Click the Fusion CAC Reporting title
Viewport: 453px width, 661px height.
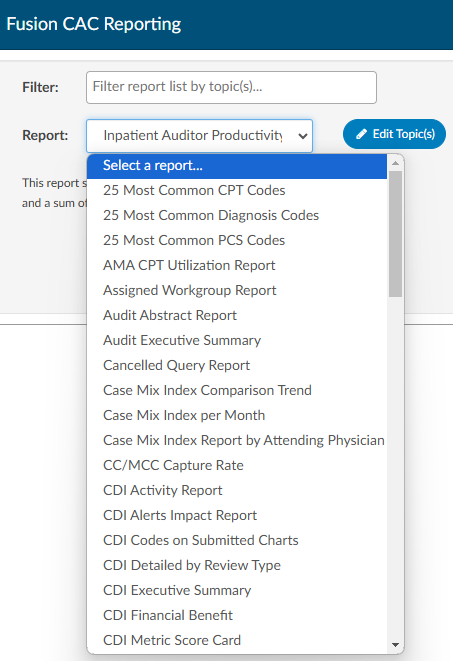tap(94, 24)
